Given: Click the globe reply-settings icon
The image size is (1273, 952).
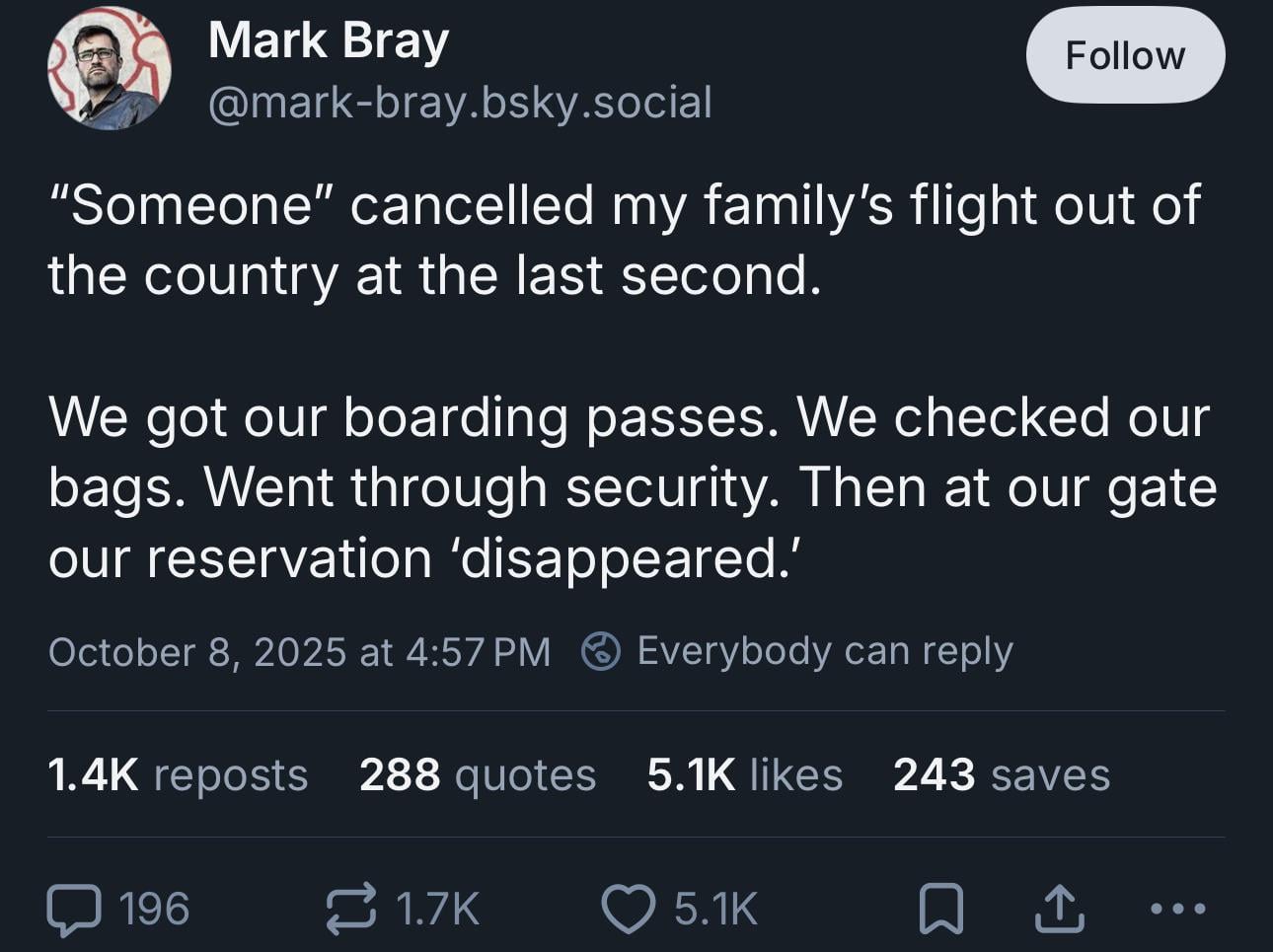Looking at the screenshot, I should coord(601,651).
